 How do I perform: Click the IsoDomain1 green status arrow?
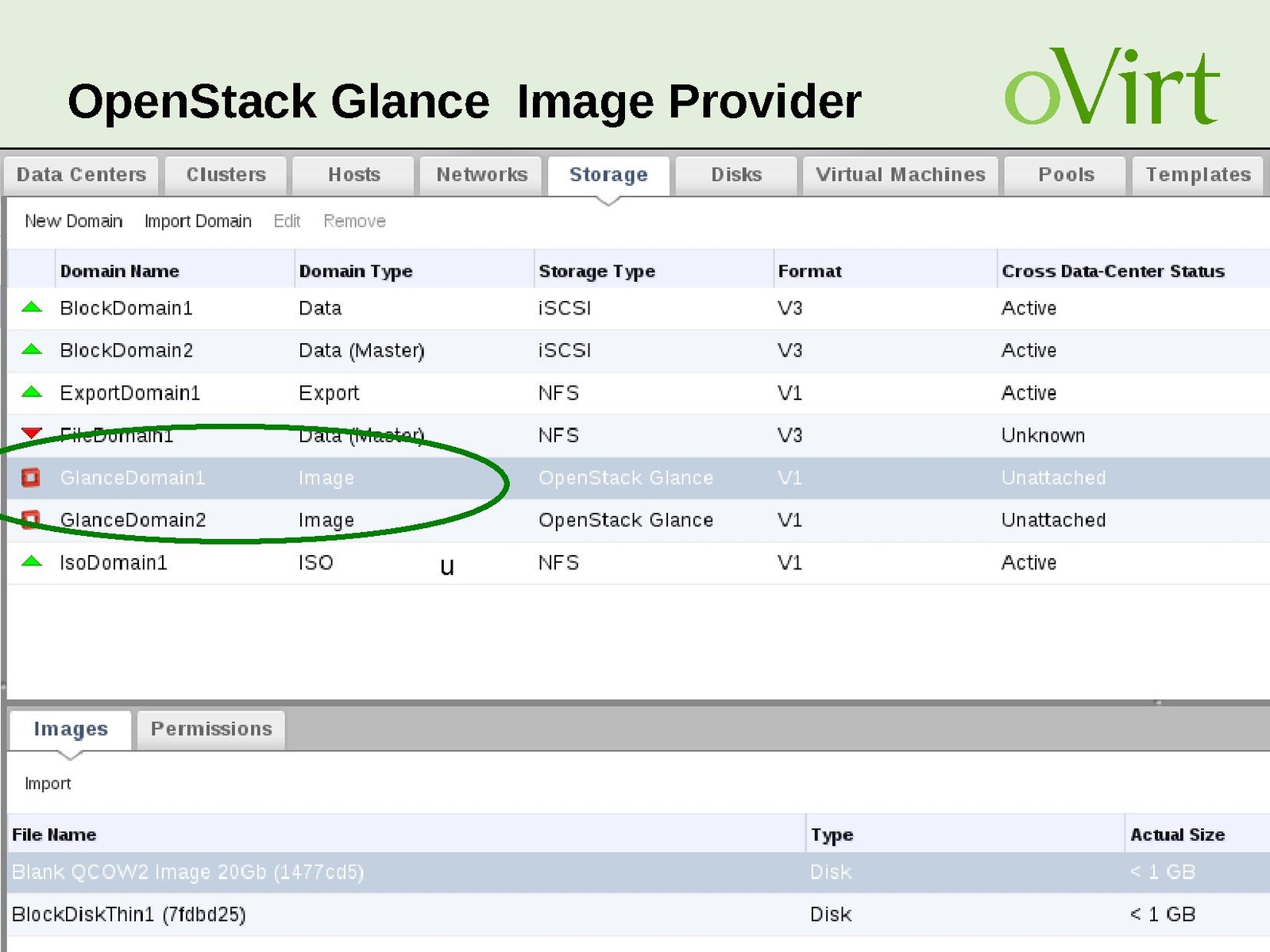tap(32, 561)
